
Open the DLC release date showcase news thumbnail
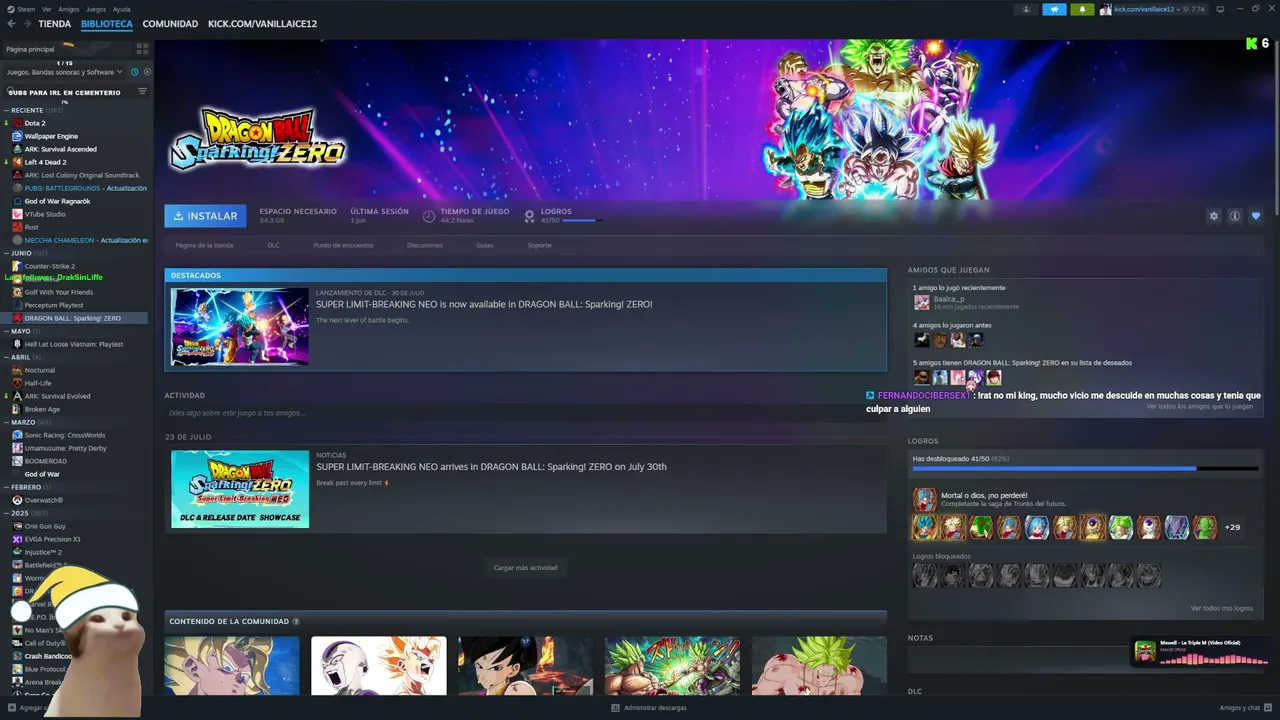pyautogui.click(x=240, y=489)
